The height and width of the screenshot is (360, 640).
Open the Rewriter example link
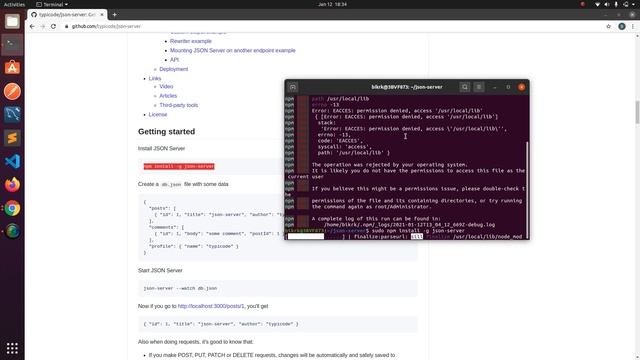[x=191, y=41]
